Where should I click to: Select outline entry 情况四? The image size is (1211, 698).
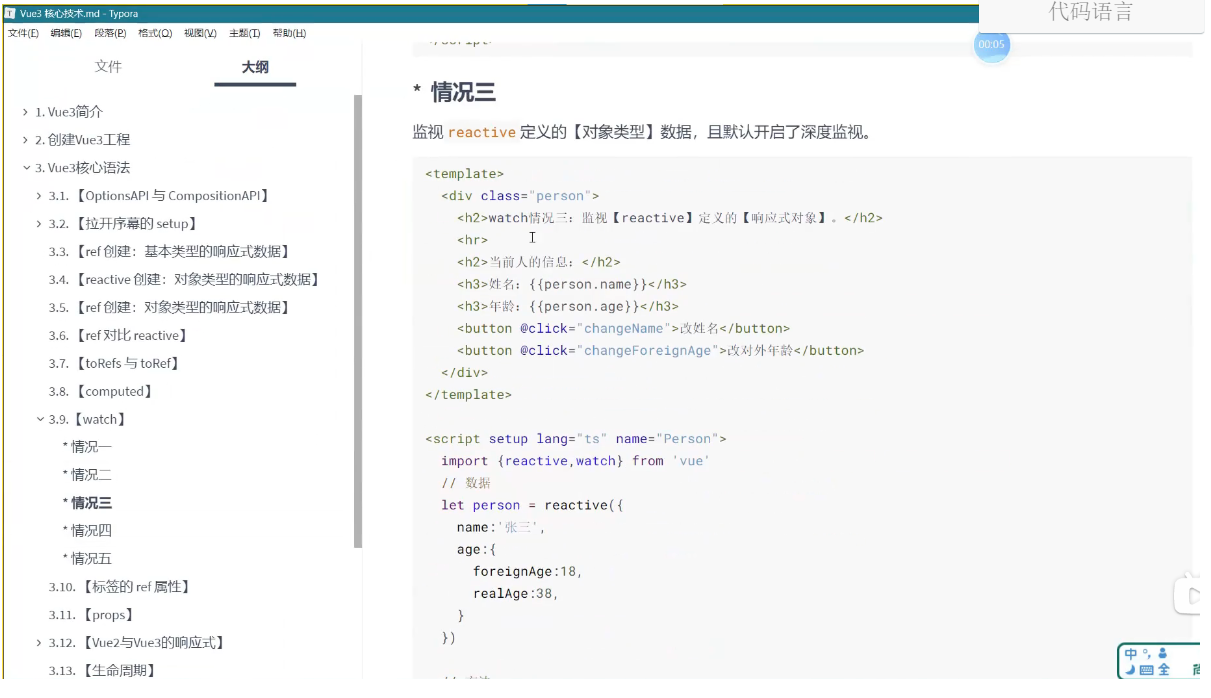[87, 531]
